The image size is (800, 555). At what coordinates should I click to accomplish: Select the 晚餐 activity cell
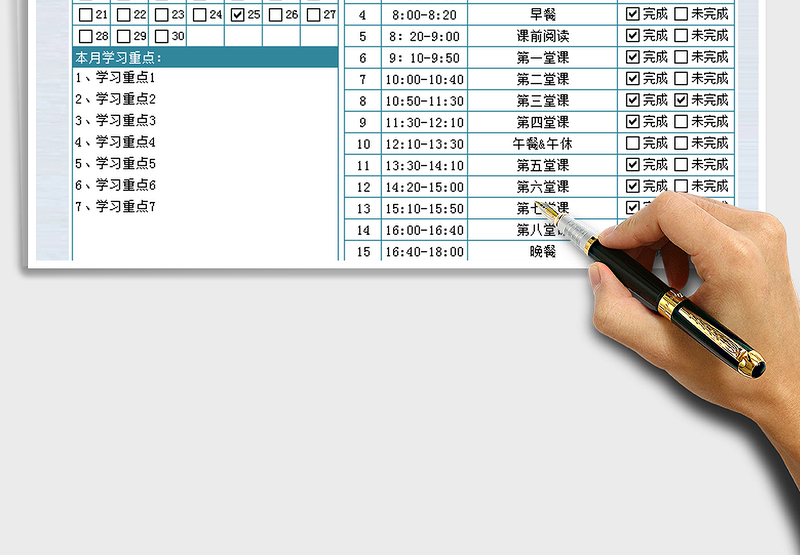click(542, 251)
